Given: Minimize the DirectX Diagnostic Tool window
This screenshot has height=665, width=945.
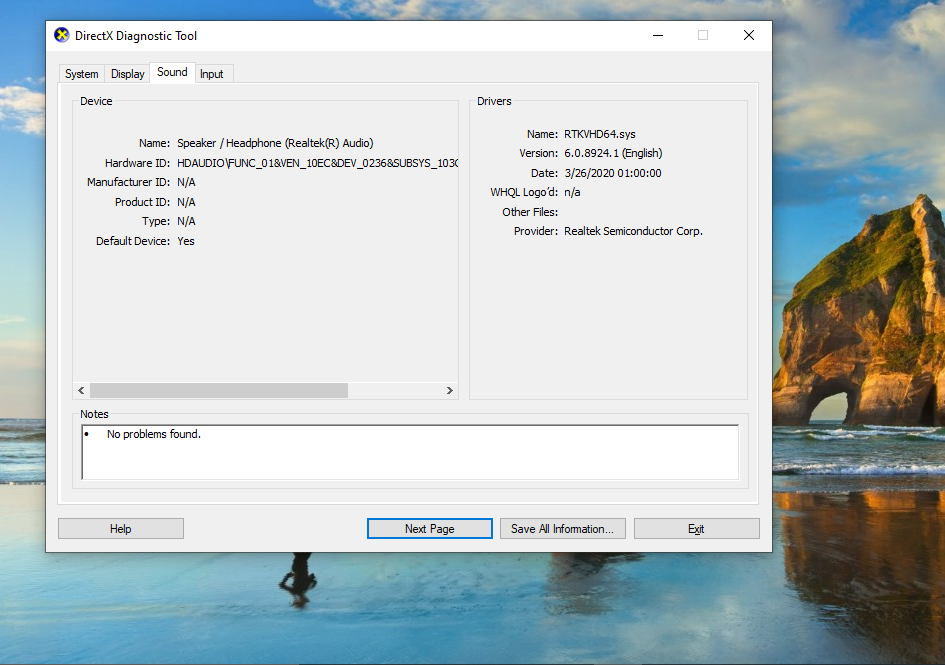Looking at the screenshot, I should point(658,36).
